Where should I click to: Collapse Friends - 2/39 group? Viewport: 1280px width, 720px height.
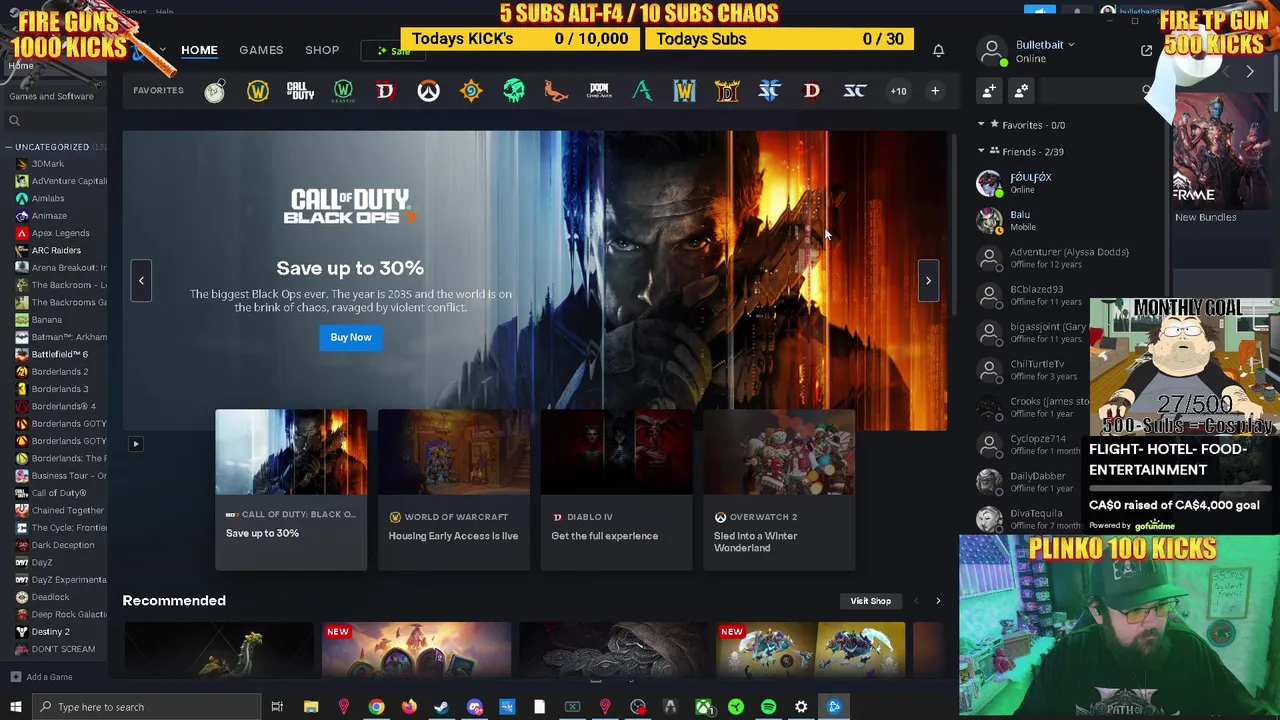point(981,151)
